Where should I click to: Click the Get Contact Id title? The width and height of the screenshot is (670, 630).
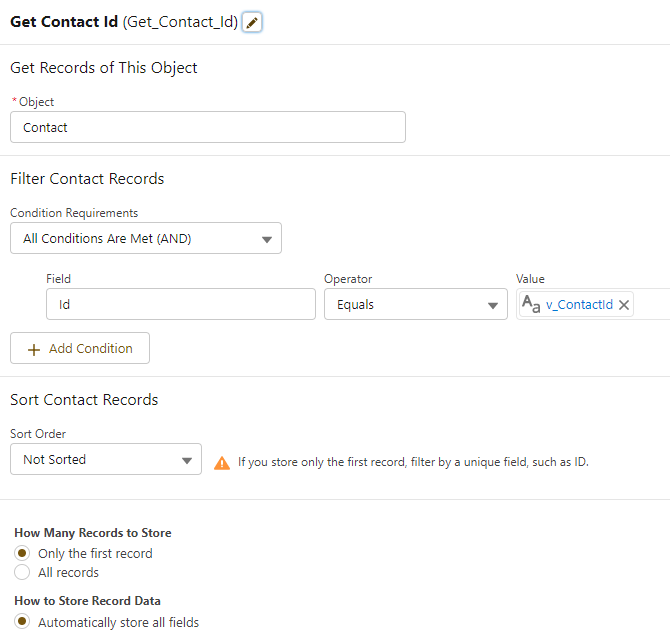coord(64,22)
